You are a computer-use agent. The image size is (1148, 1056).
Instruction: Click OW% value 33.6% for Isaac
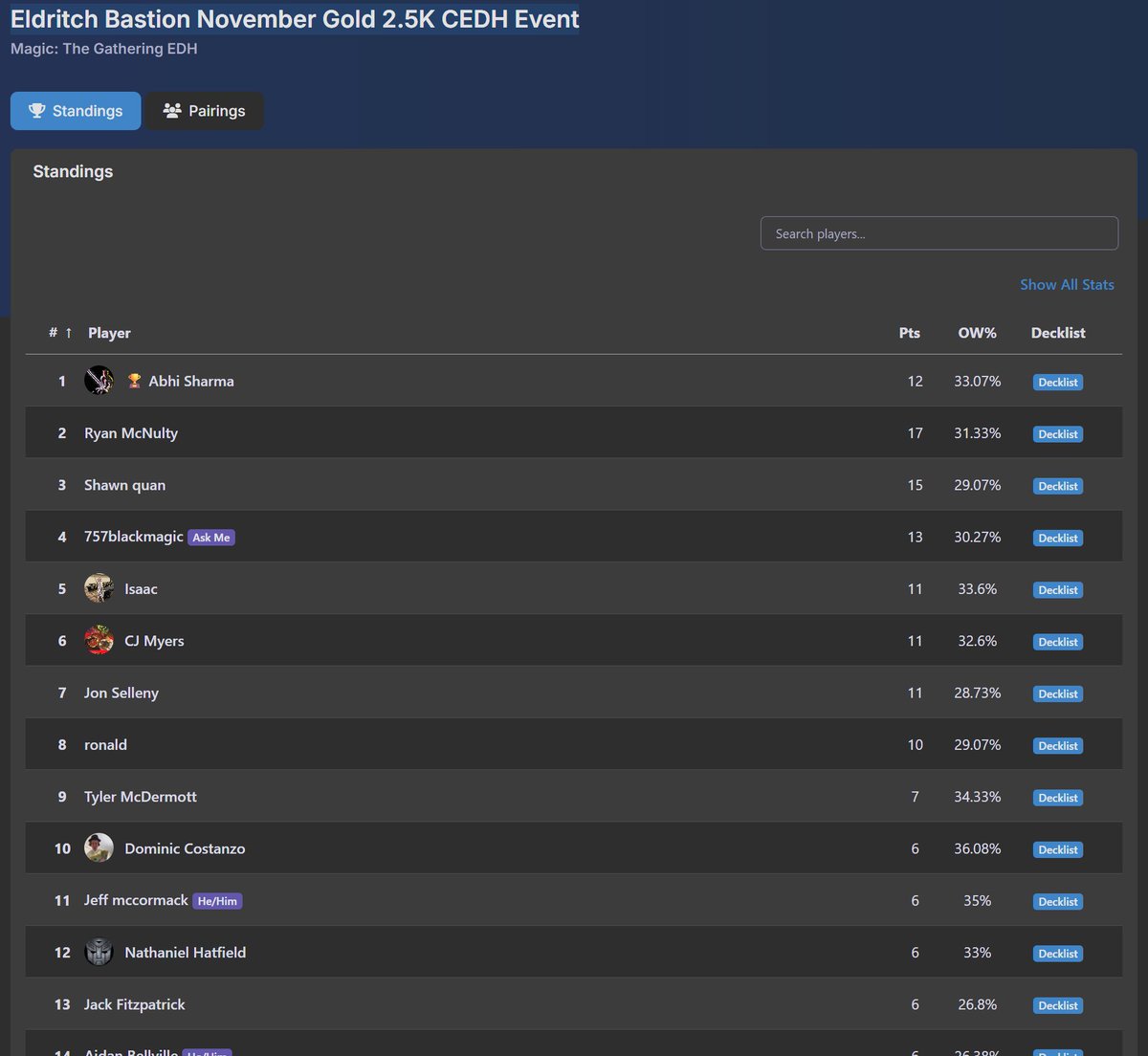[978, 589]
